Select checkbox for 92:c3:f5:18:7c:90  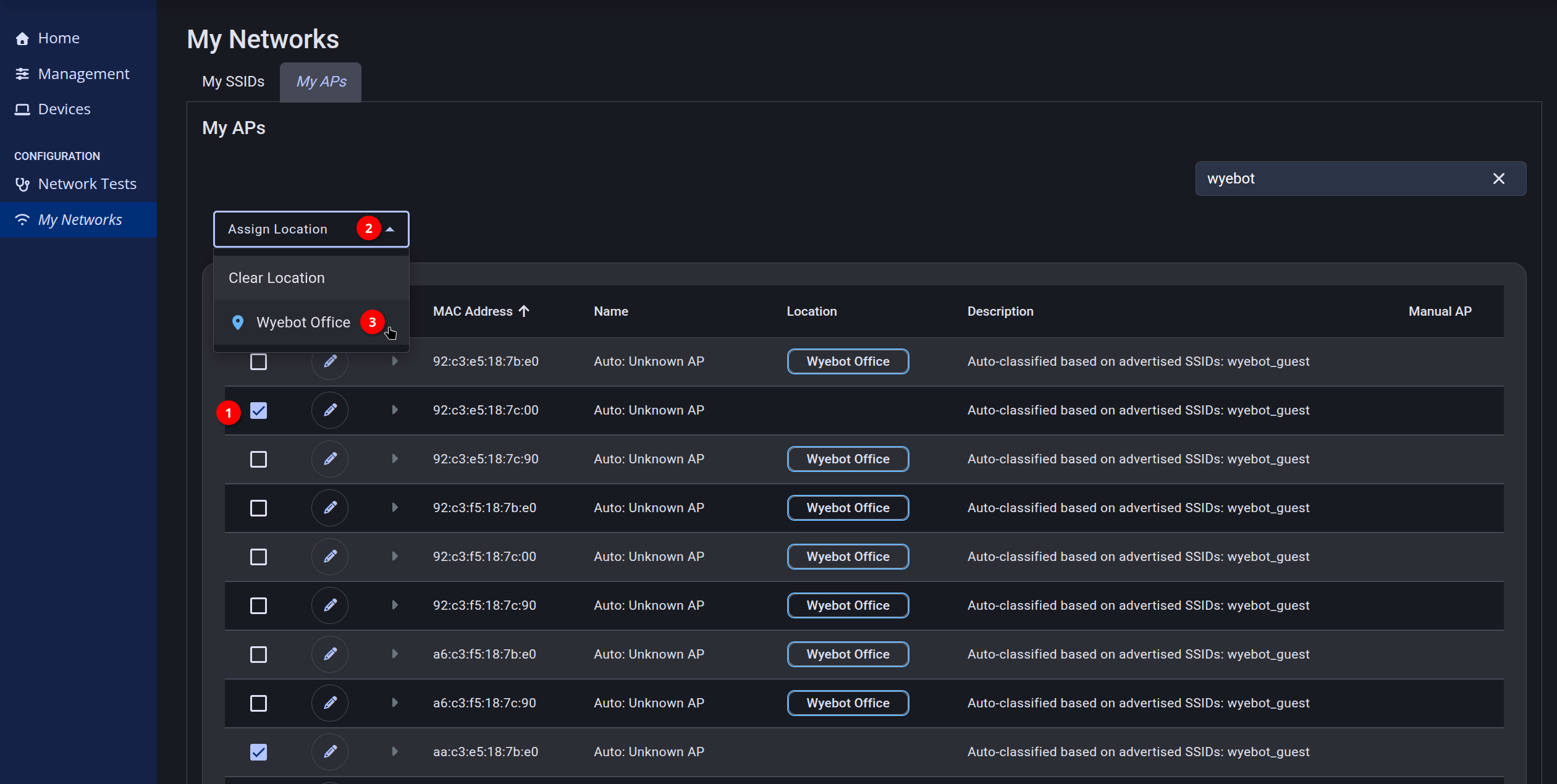258,605
